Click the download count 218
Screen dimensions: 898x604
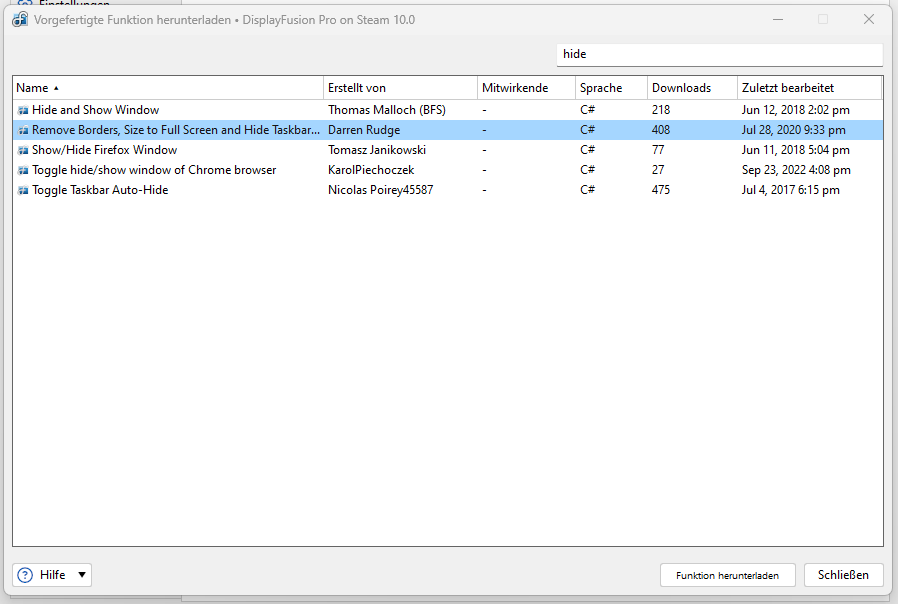[x=660, y=110]
